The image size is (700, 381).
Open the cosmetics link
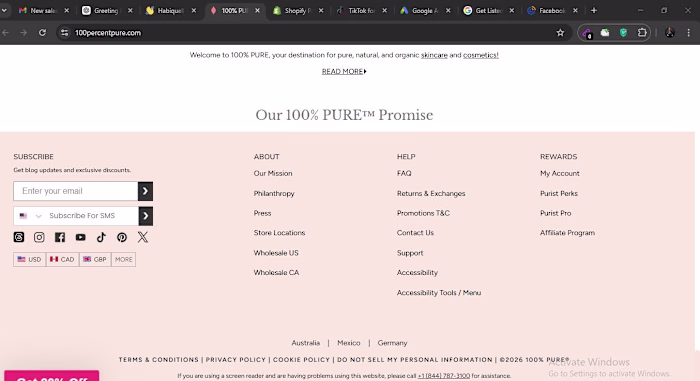[x=480, y=55]
